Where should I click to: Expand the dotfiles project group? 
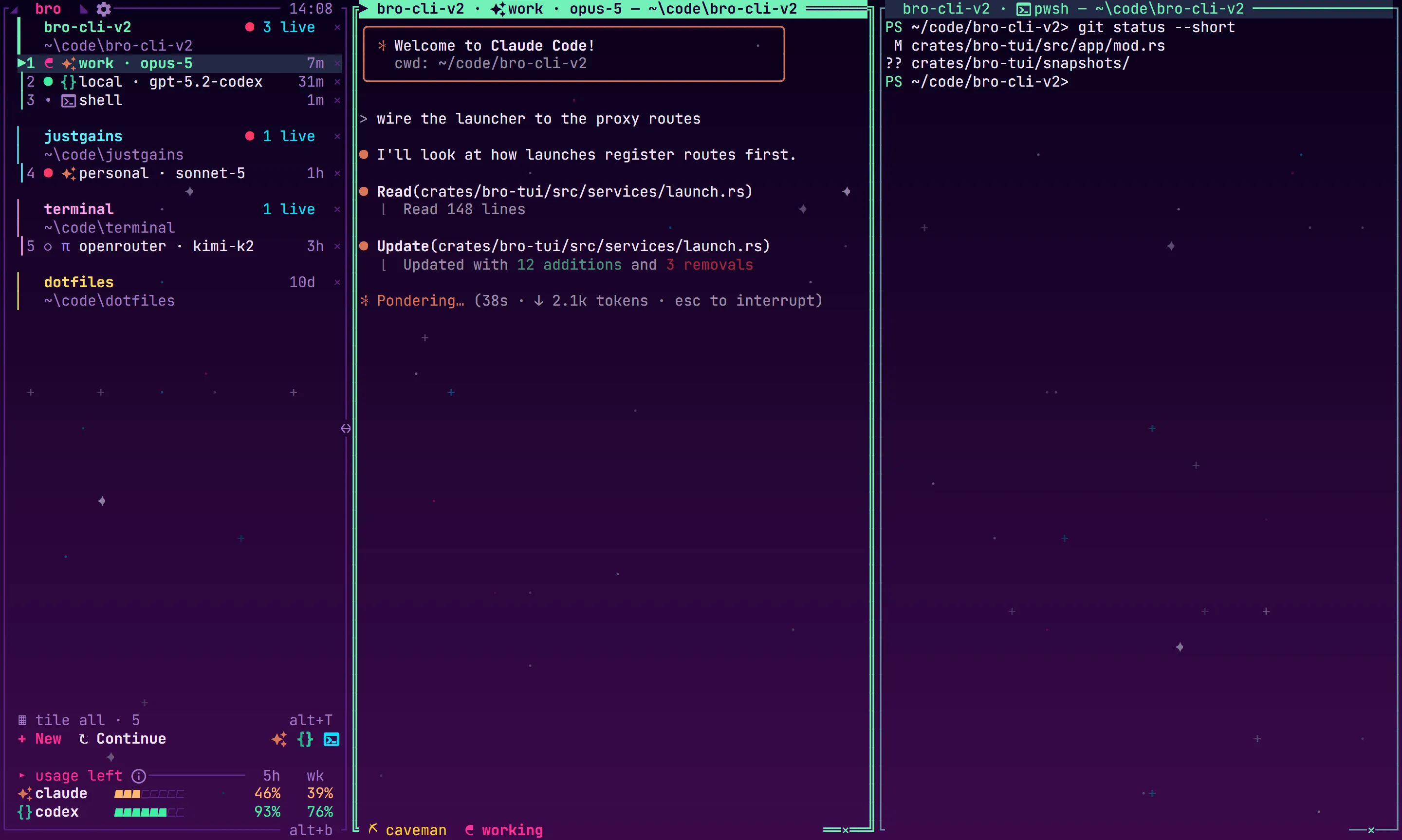(x=79, y=282)
